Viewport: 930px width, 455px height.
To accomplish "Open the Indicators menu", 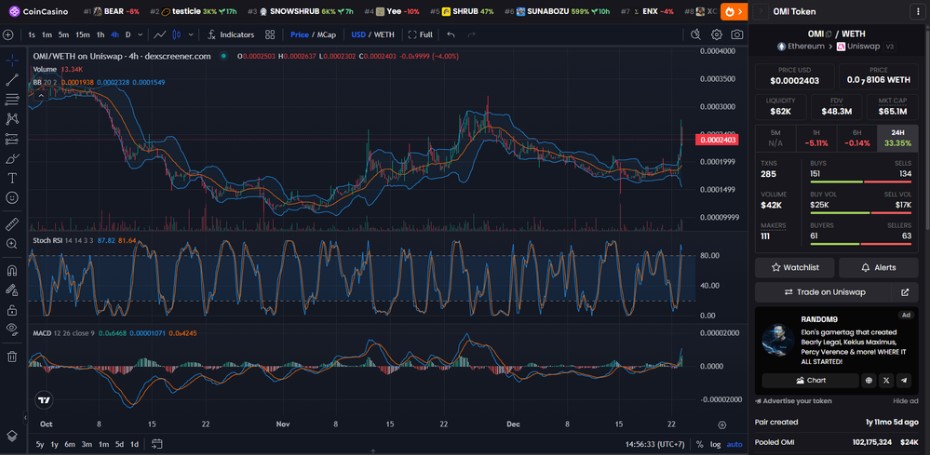I will [231, 35].
